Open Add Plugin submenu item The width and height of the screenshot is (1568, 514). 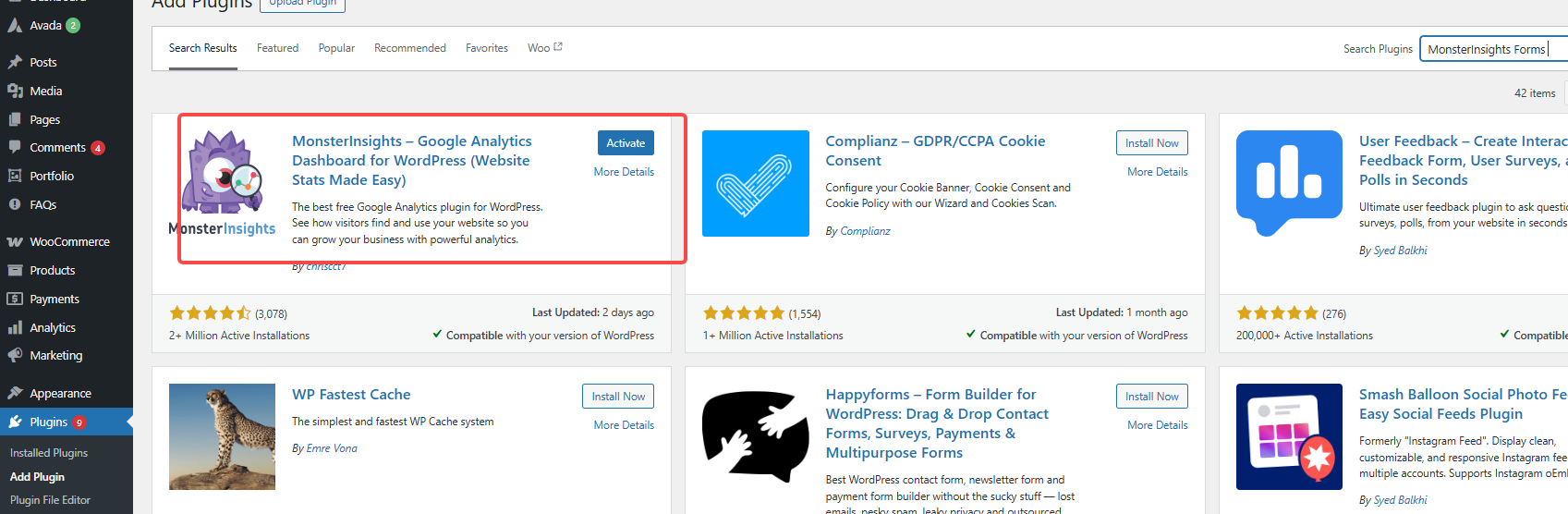37,477
